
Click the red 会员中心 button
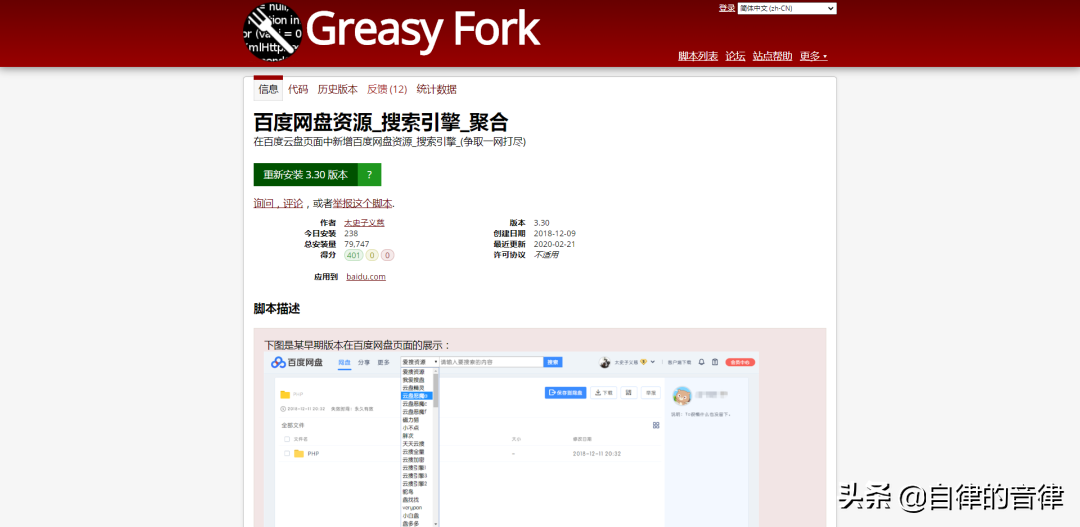click(x=740, y=362)
